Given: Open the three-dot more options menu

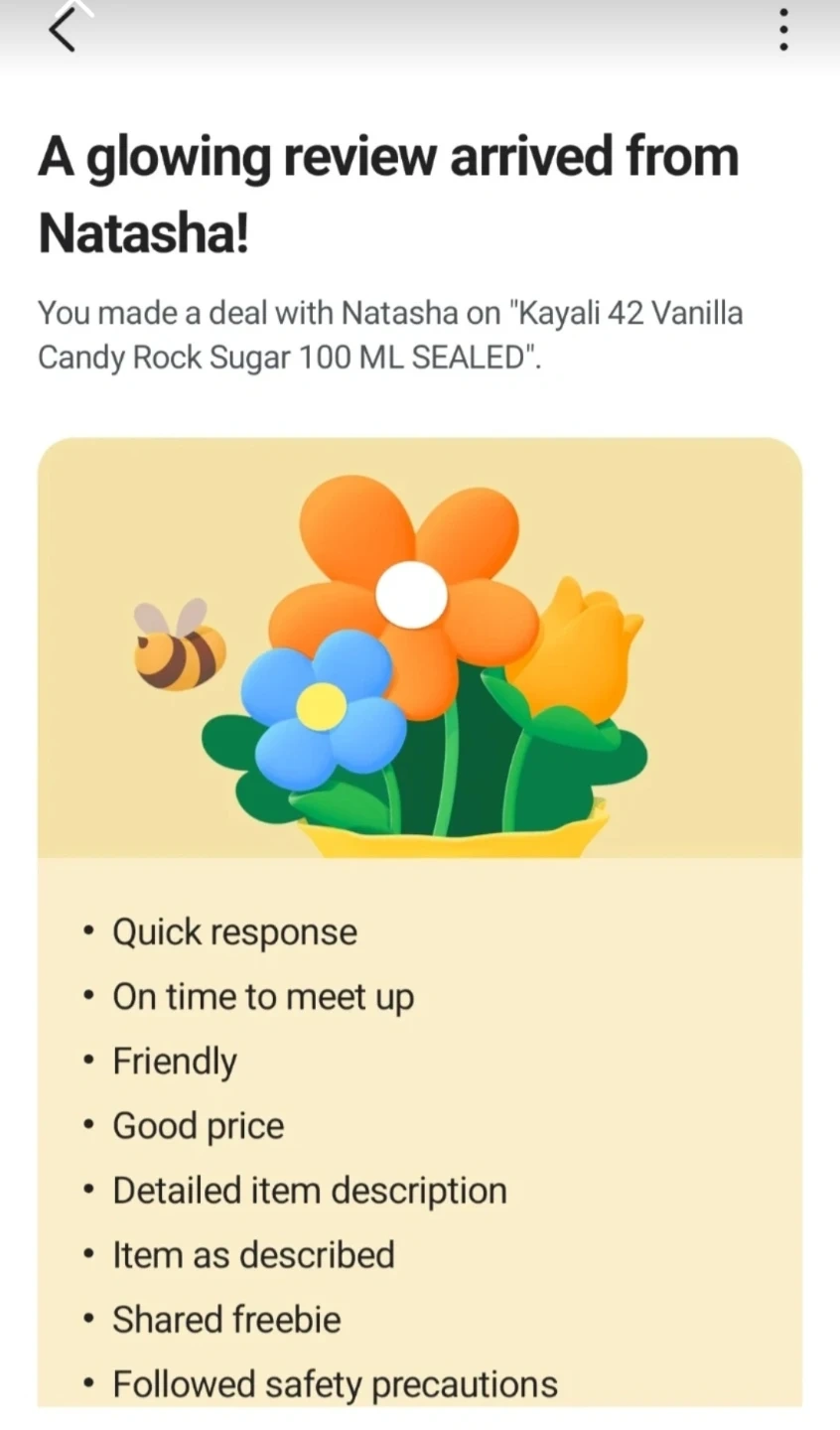Looking at the screenshot, I should pos(783,31).
